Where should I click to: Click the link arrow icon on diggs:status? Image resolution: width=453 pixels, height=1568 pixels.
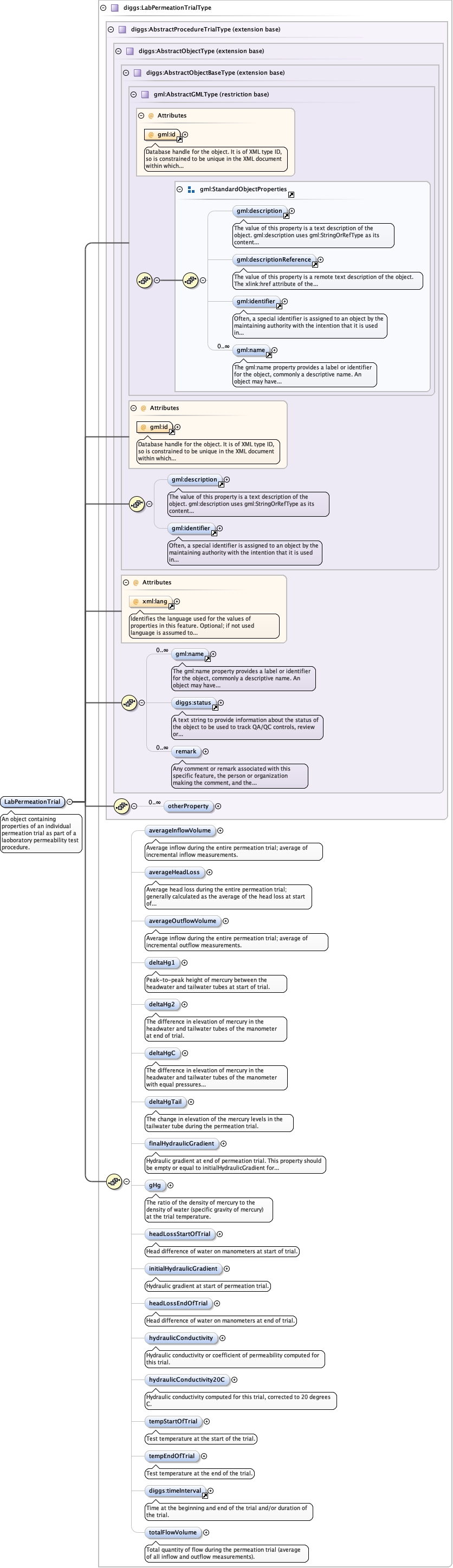coord(215,707)
